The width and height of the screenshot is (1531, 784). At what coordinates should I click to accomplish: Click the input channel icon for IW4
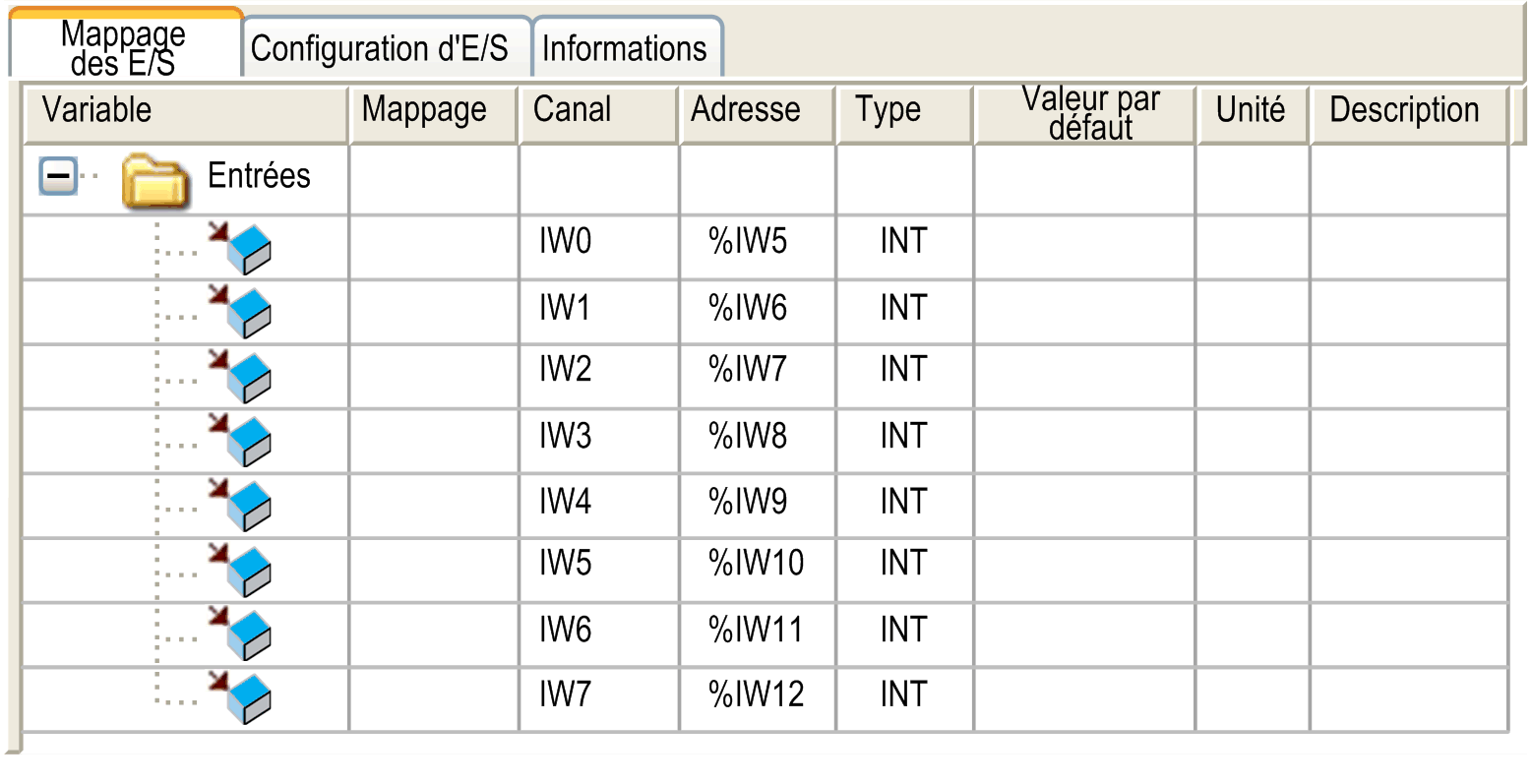coord(240,506)
